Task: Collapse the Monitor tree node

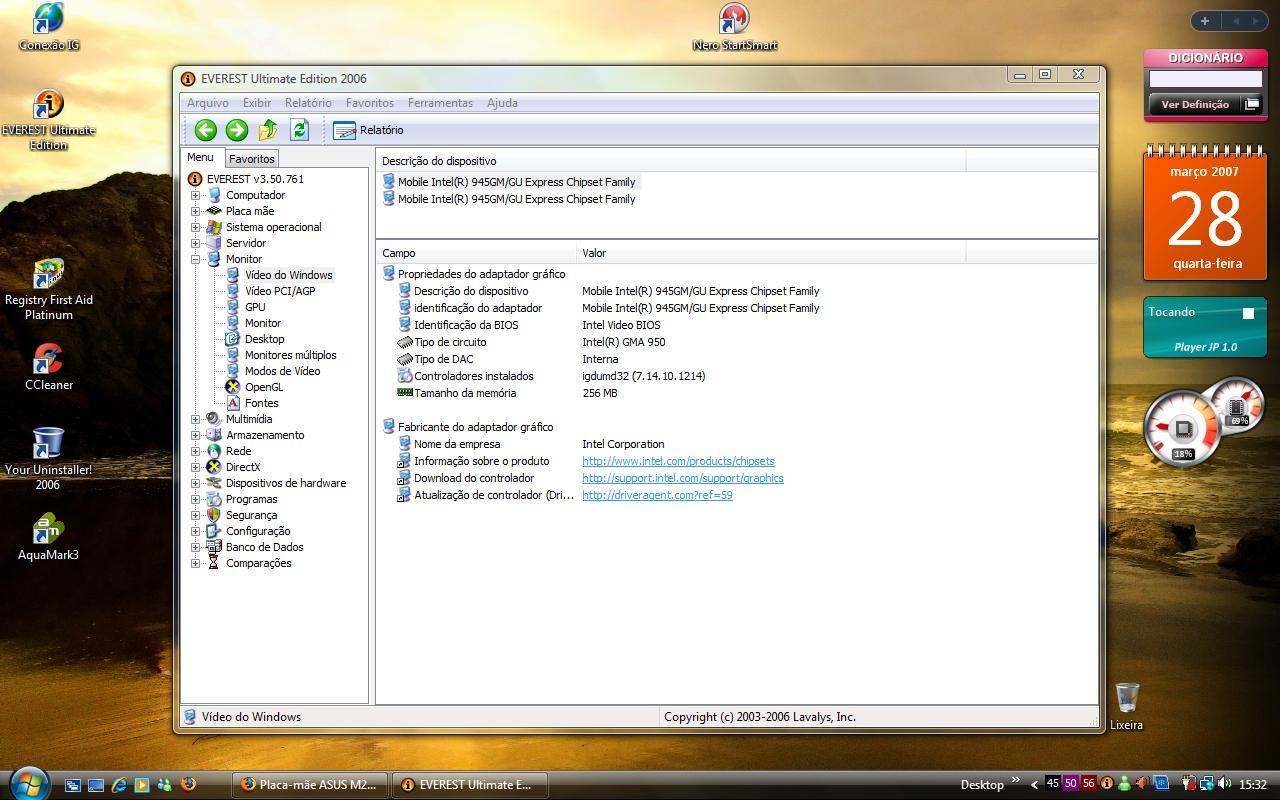Action: pos(196,259)
